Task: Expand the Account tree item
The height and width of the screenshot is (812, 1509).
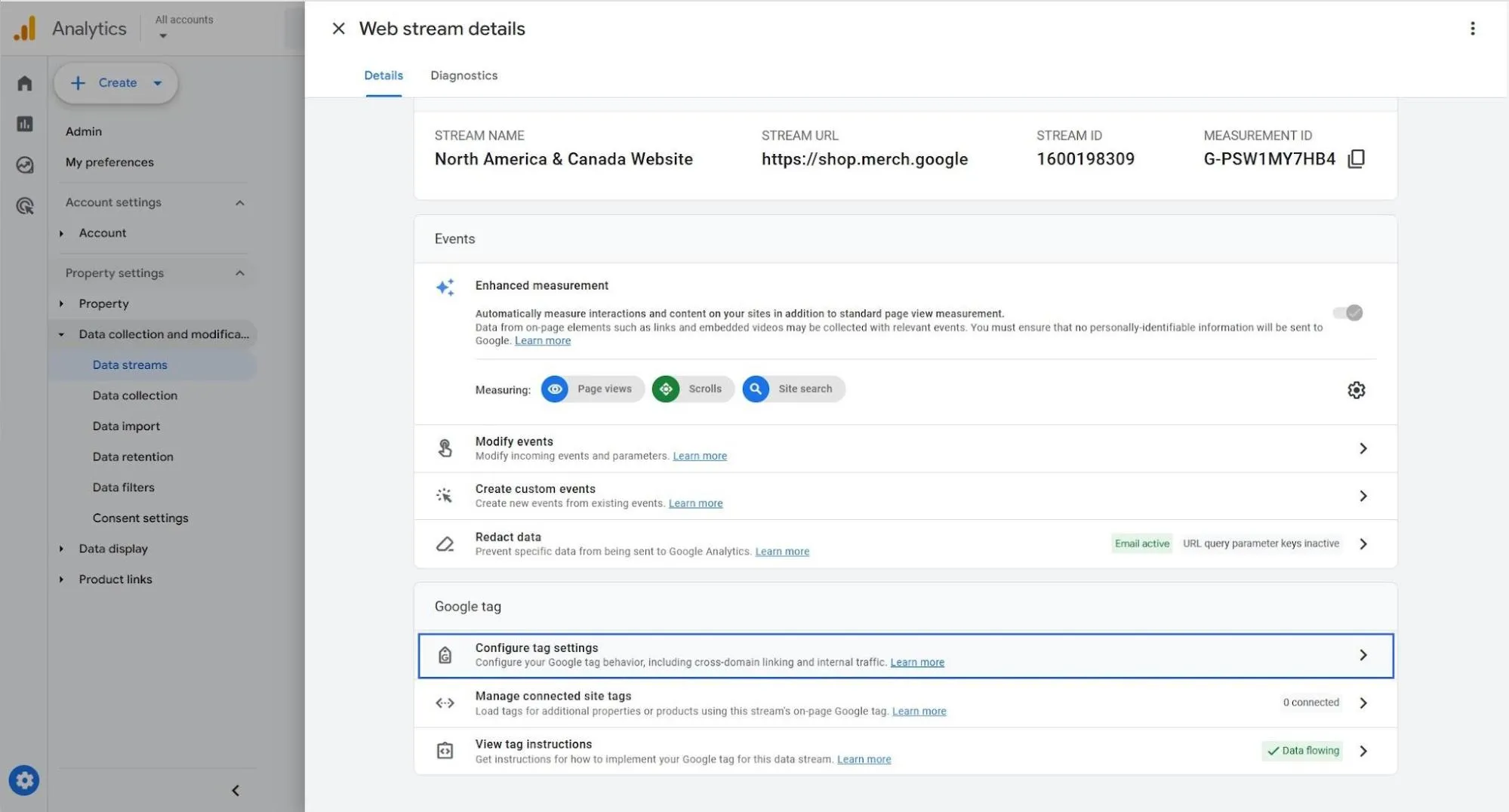Action: pos(62,233)
